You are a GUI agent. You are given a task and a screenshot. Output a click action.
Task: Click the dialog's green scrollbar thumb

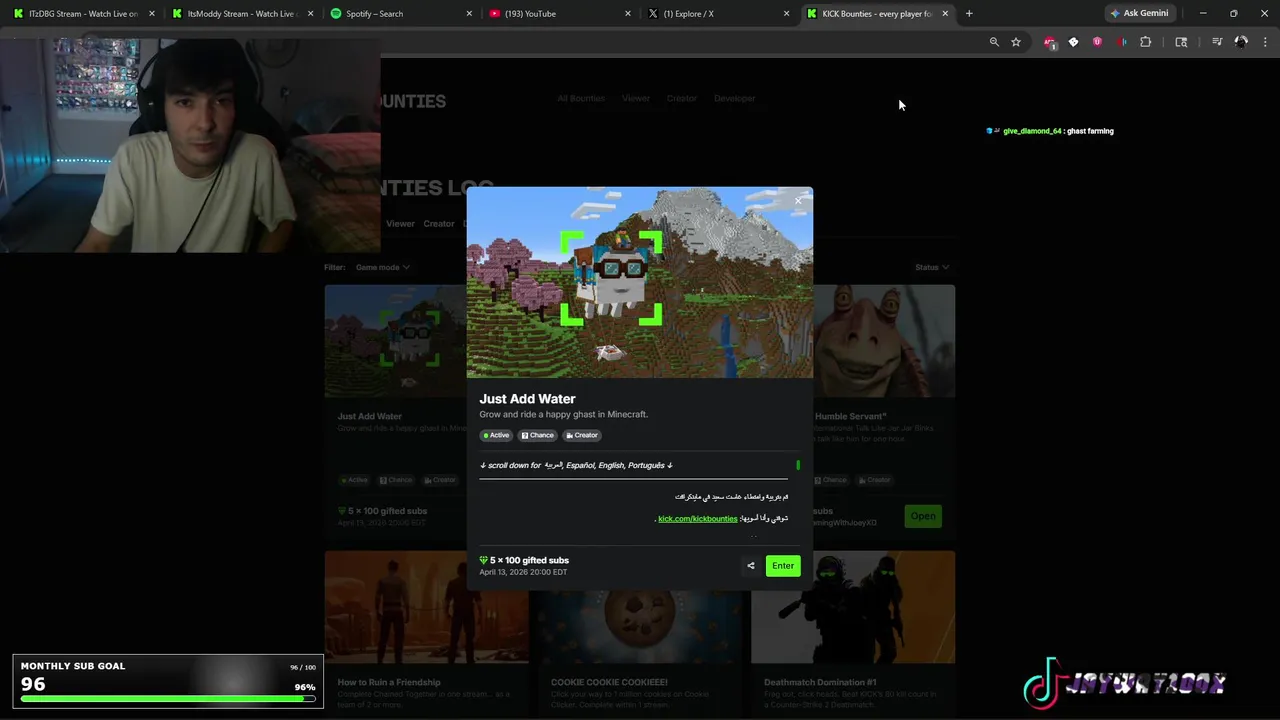pyautogui.click(x=798, y=465)
